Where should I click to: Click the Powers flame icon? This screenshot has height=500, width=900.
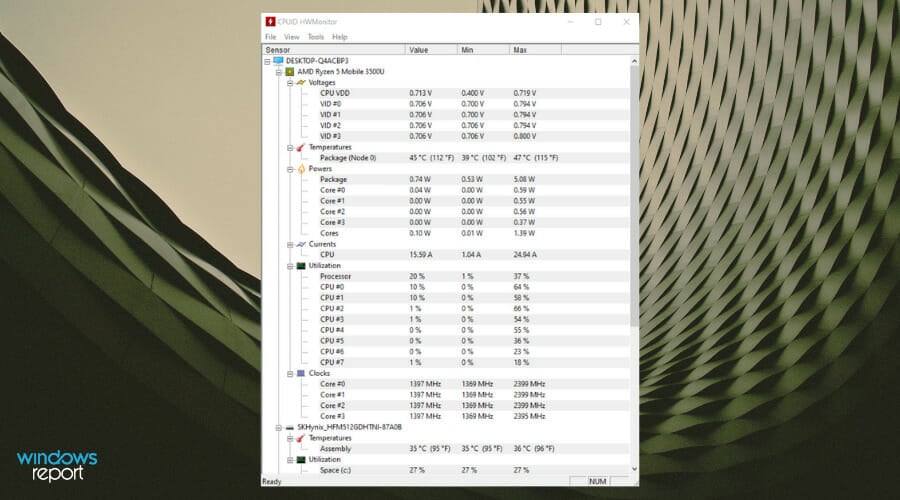click(301, 169)
